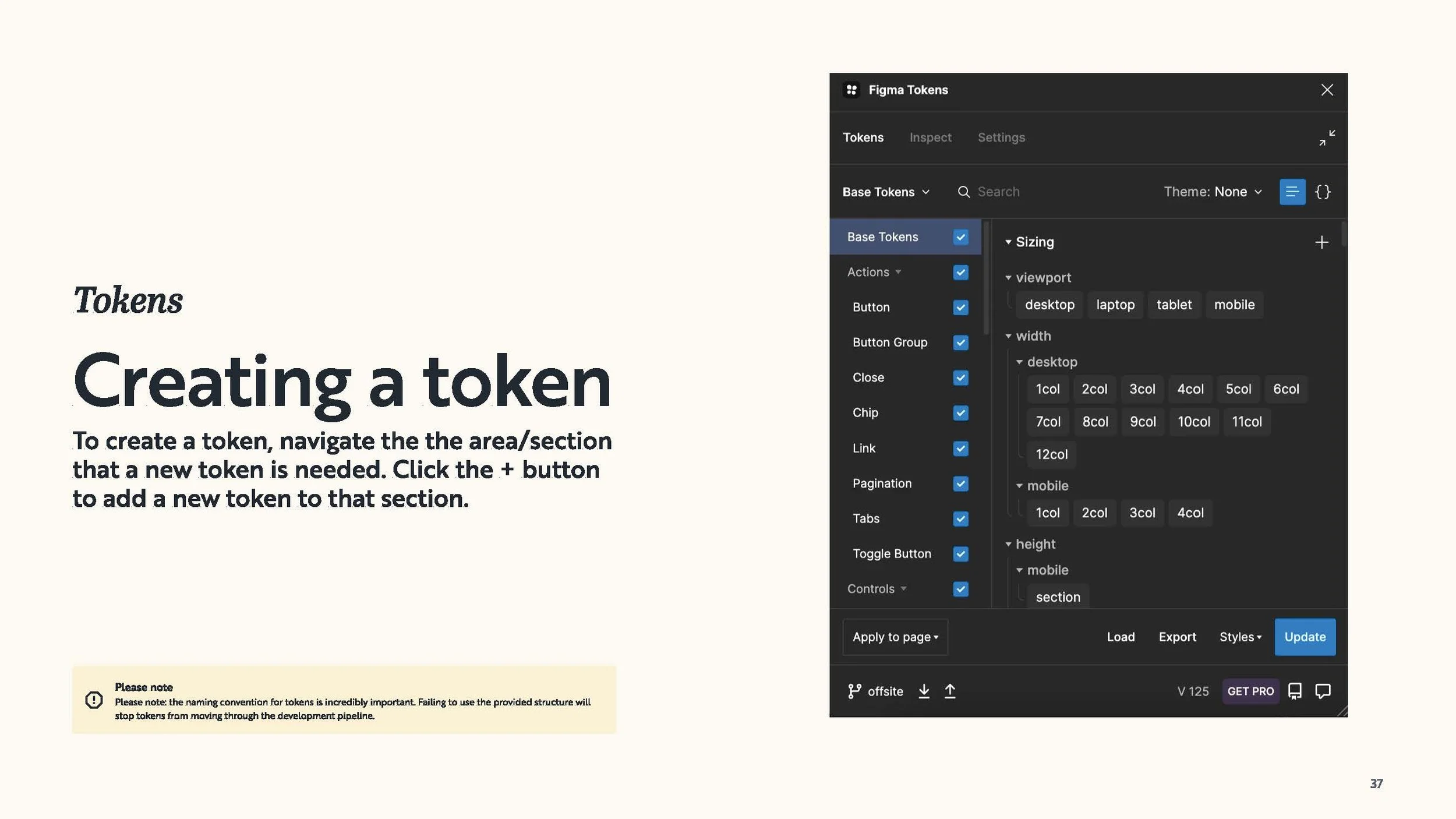Click the offsite branch icon
This screenshot has height=819, width=1456.
pyautogui.click(x=854, y=691)
